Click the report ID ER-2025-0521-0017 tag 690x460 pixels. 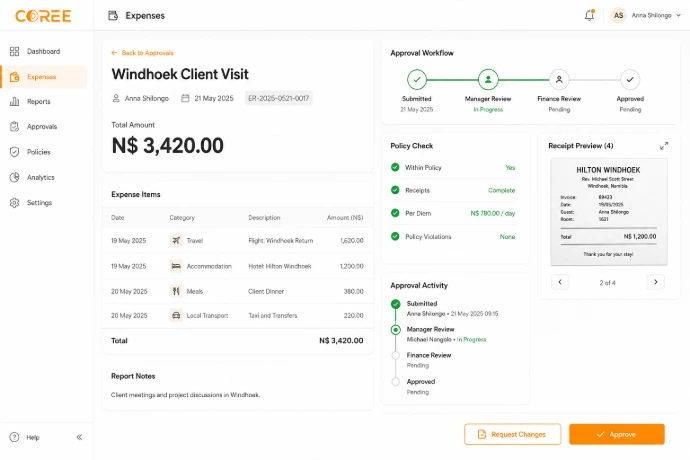[x=279, y=98]
